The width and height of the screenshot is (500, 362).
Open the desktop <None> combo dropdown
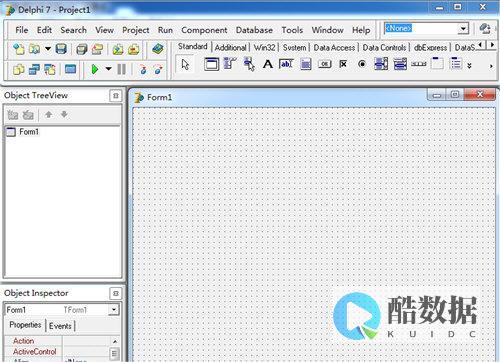pos(463,29)
